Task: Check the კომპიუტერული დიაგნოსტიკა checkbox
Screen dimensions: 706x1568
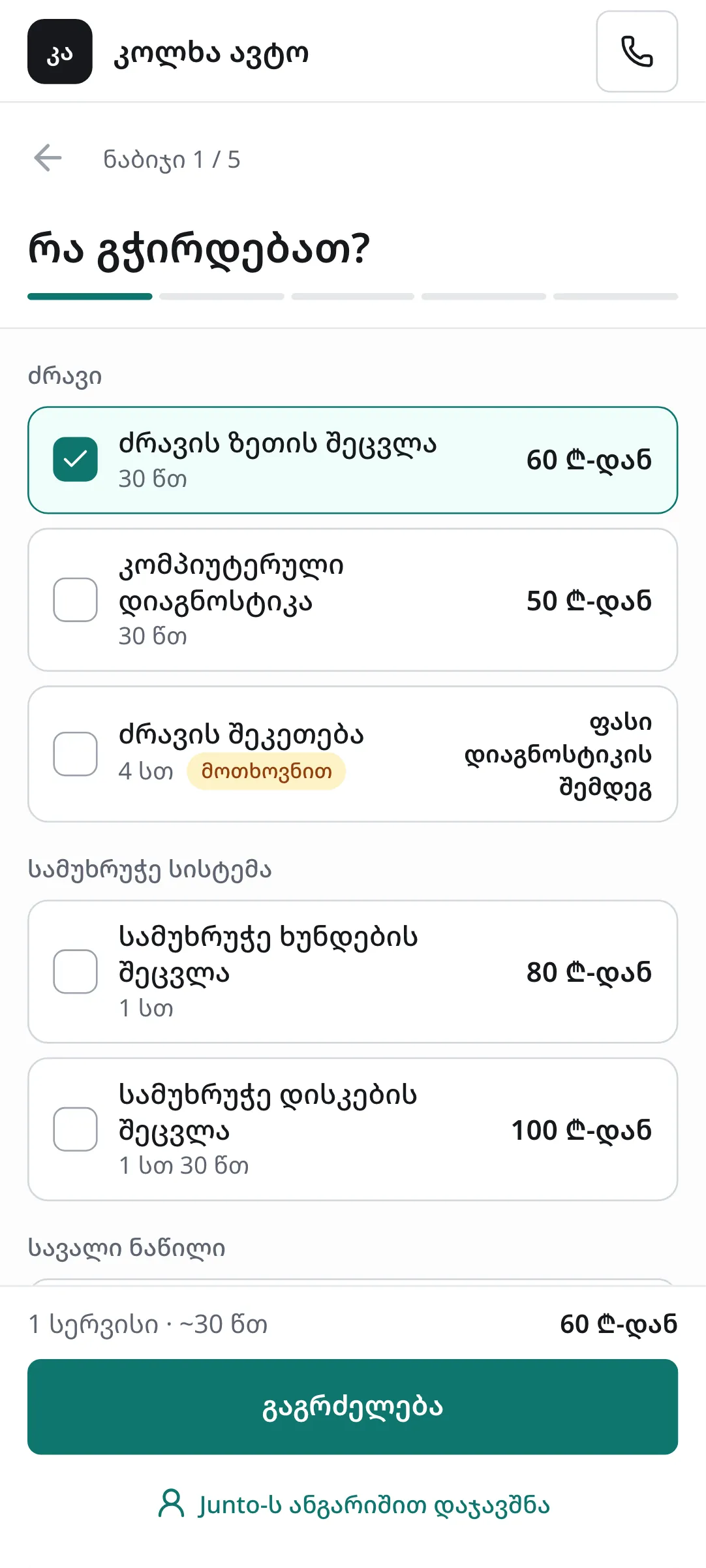Action: (x=76, y=600)
